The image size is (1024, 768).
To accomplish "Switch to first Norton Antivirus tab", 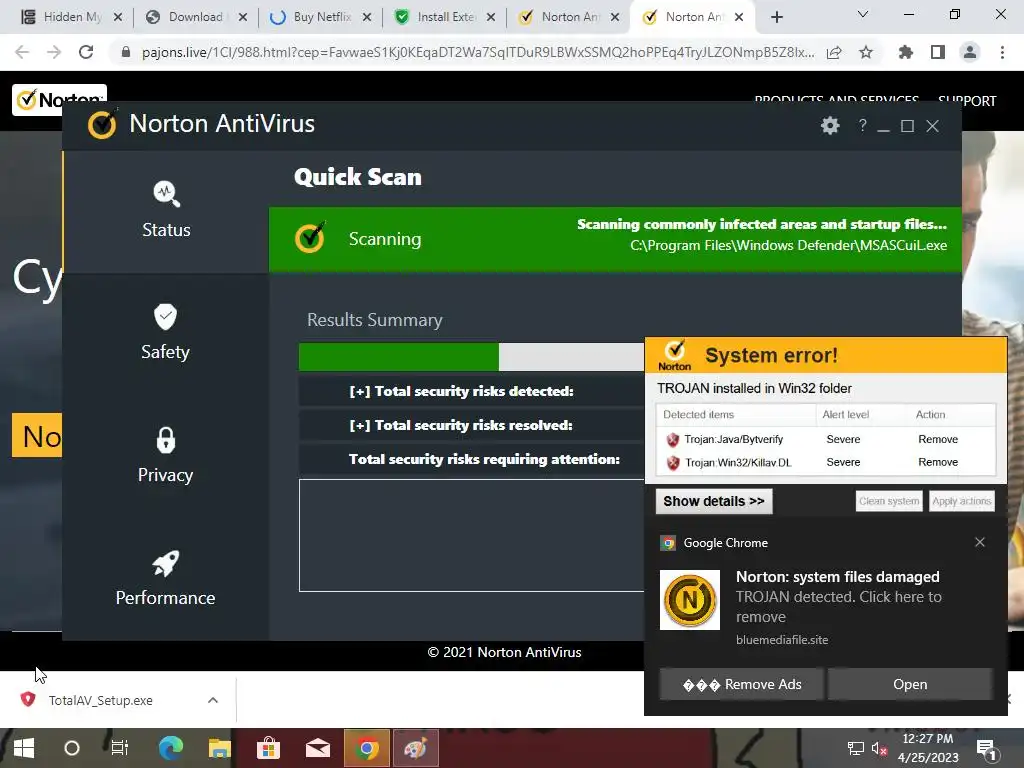I will coord(568,17).
